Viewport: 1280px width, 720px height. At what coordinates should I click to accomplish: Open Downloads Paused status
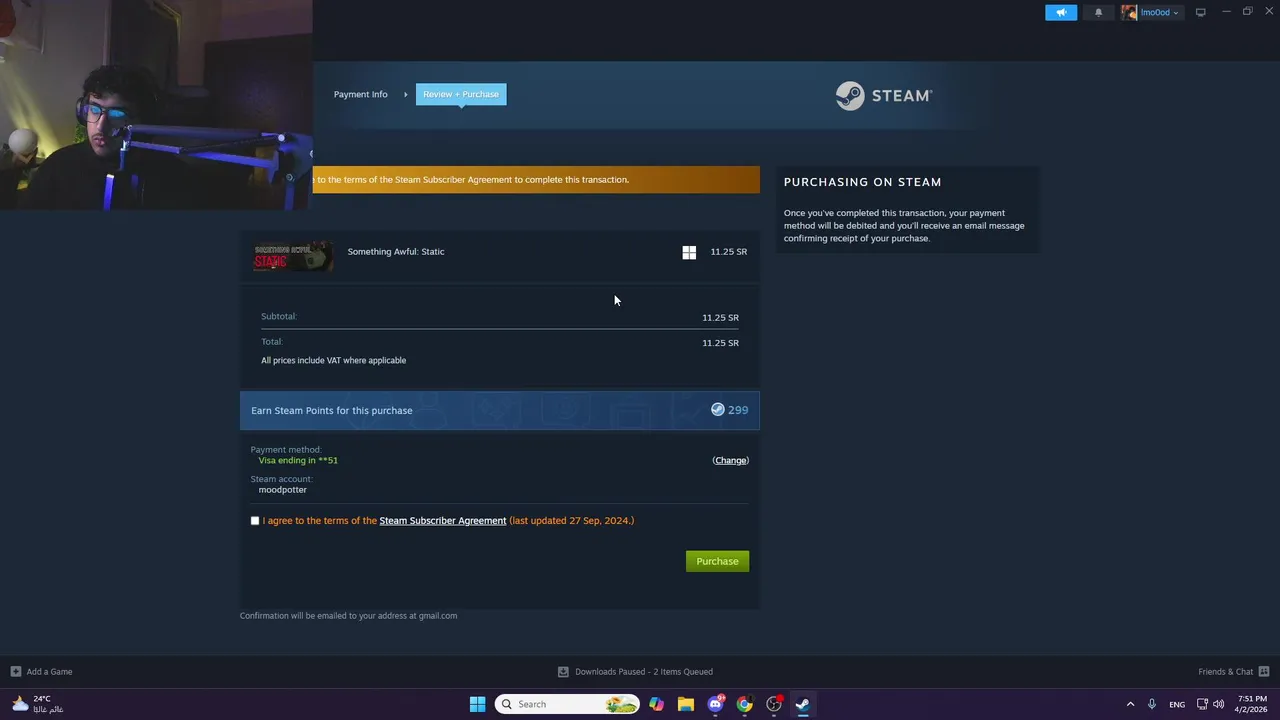coord(644,672)
